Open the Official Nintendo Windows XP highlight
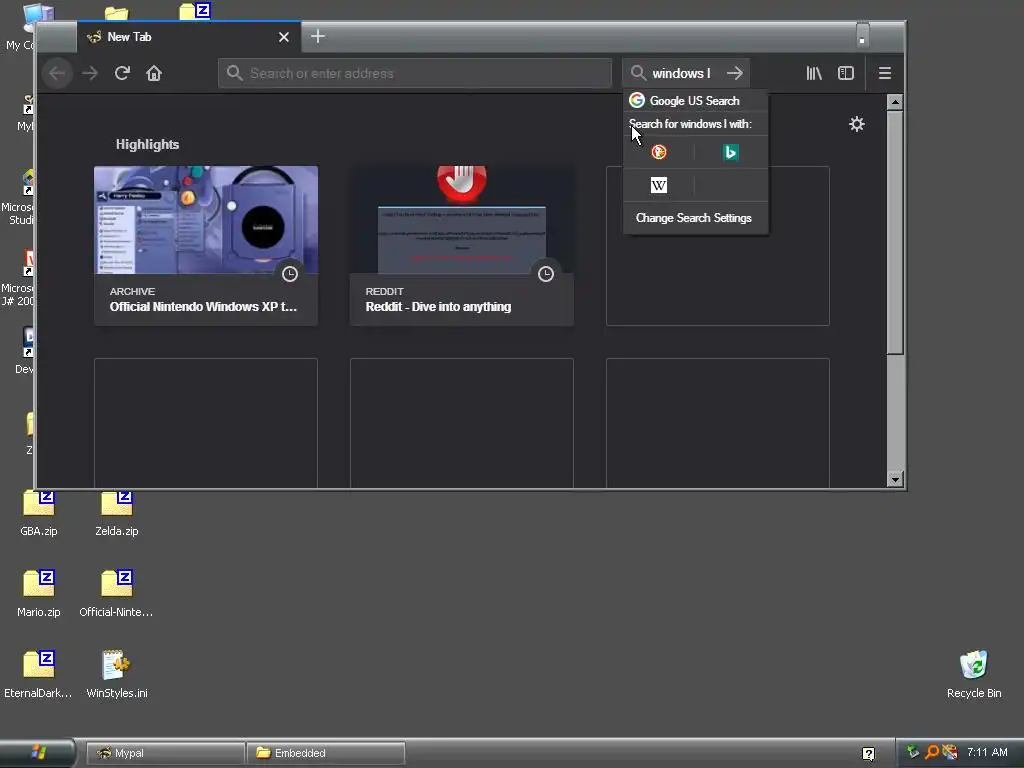Screen dimensions: 1024x768 pyautogui.click(x=206, y=246)
